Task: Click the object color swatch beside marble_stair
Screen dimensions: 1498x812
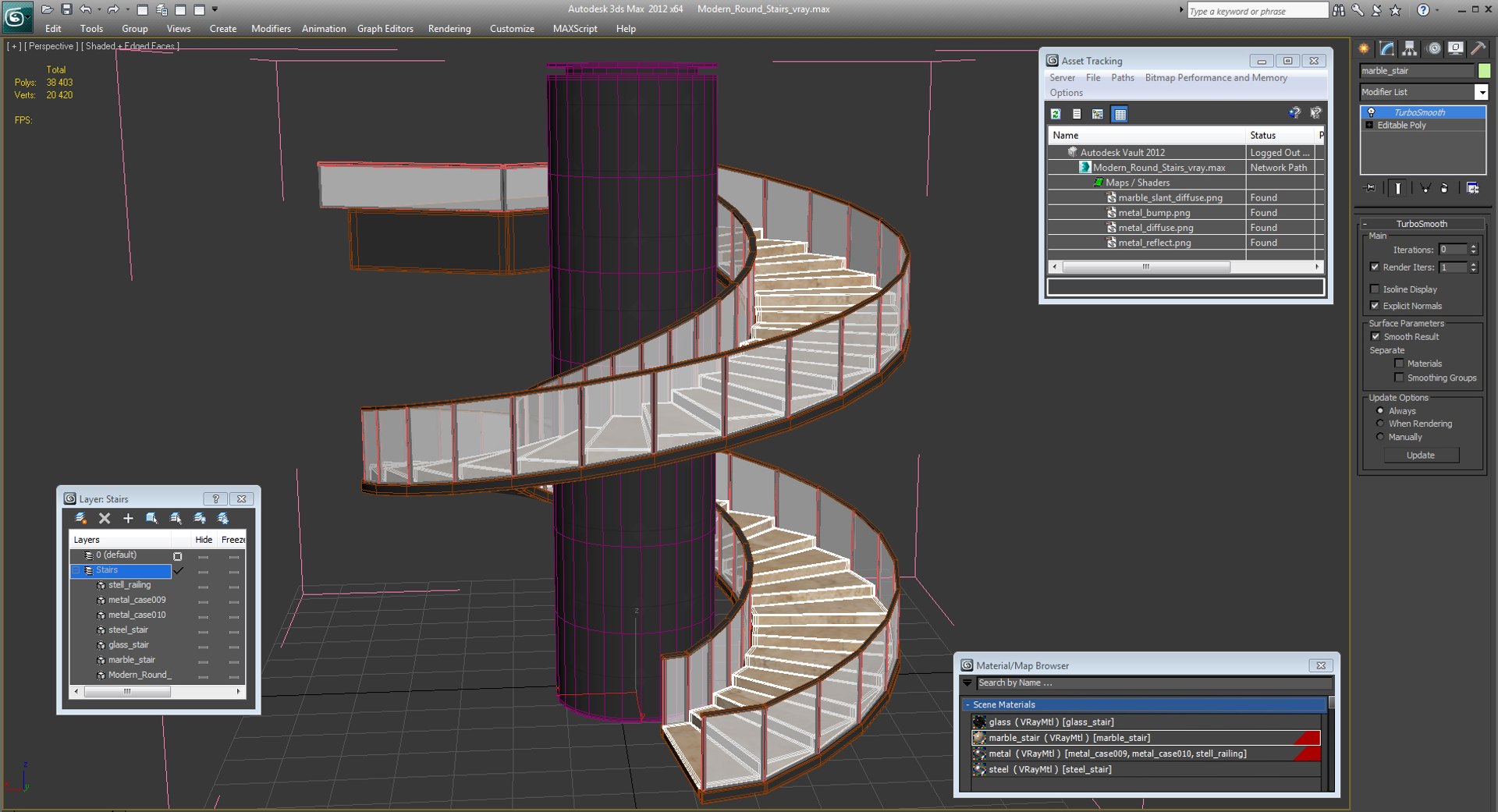Action: coord(1484,71)
